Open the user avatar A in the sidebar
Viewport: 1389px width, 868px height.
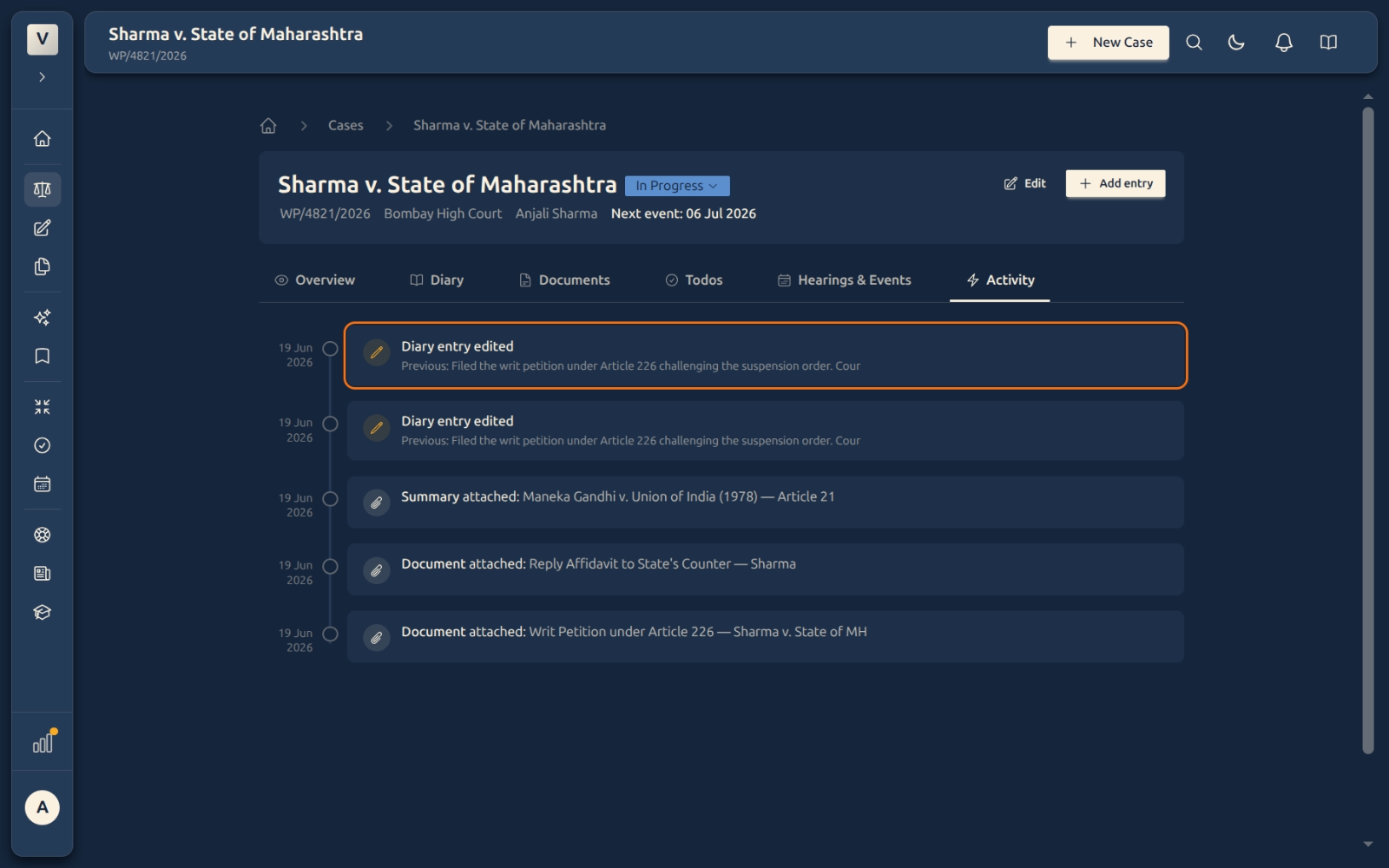[42, 807]
